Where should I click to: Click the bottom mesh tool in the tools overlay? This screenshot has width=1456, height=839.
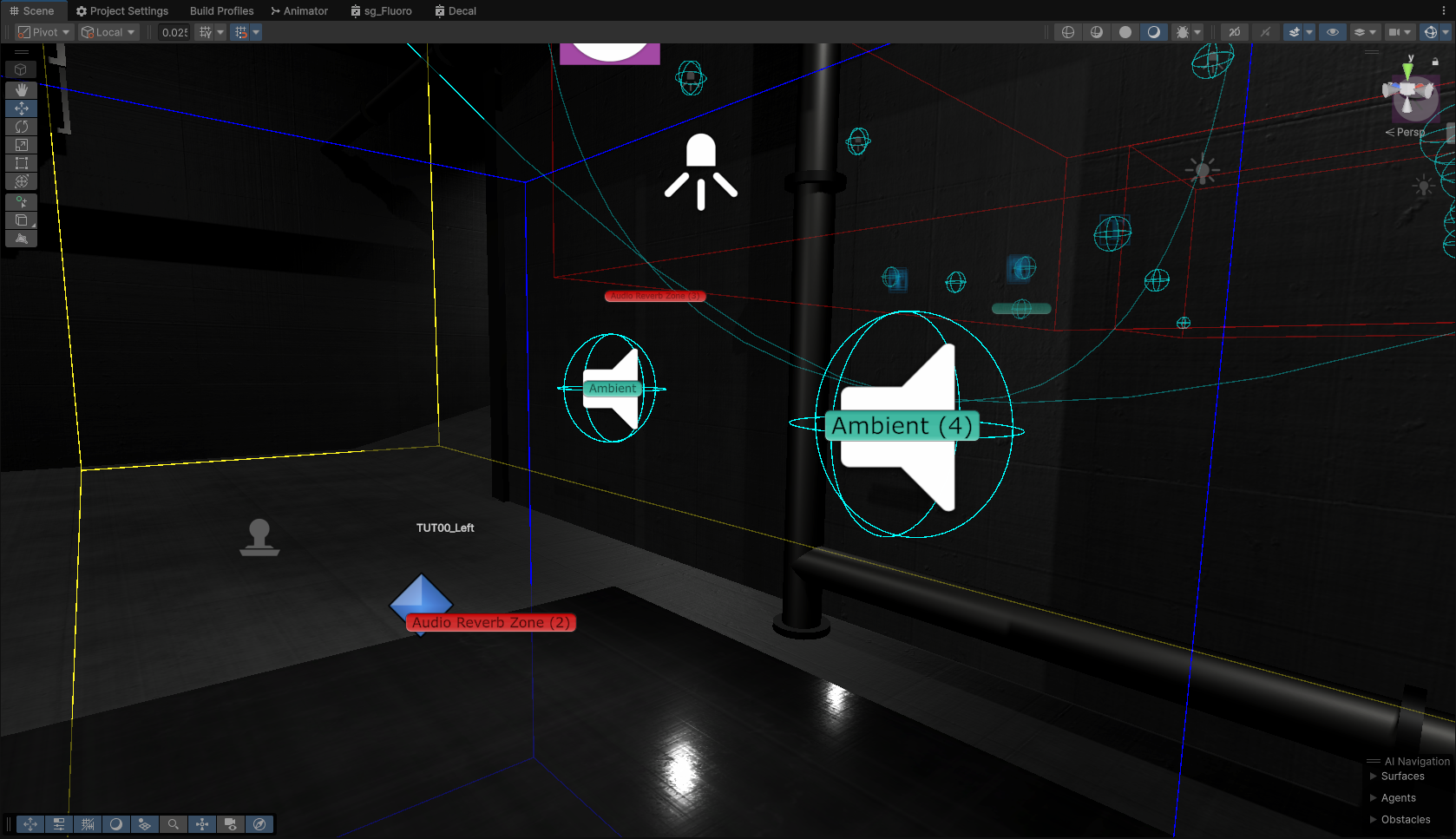22,239
